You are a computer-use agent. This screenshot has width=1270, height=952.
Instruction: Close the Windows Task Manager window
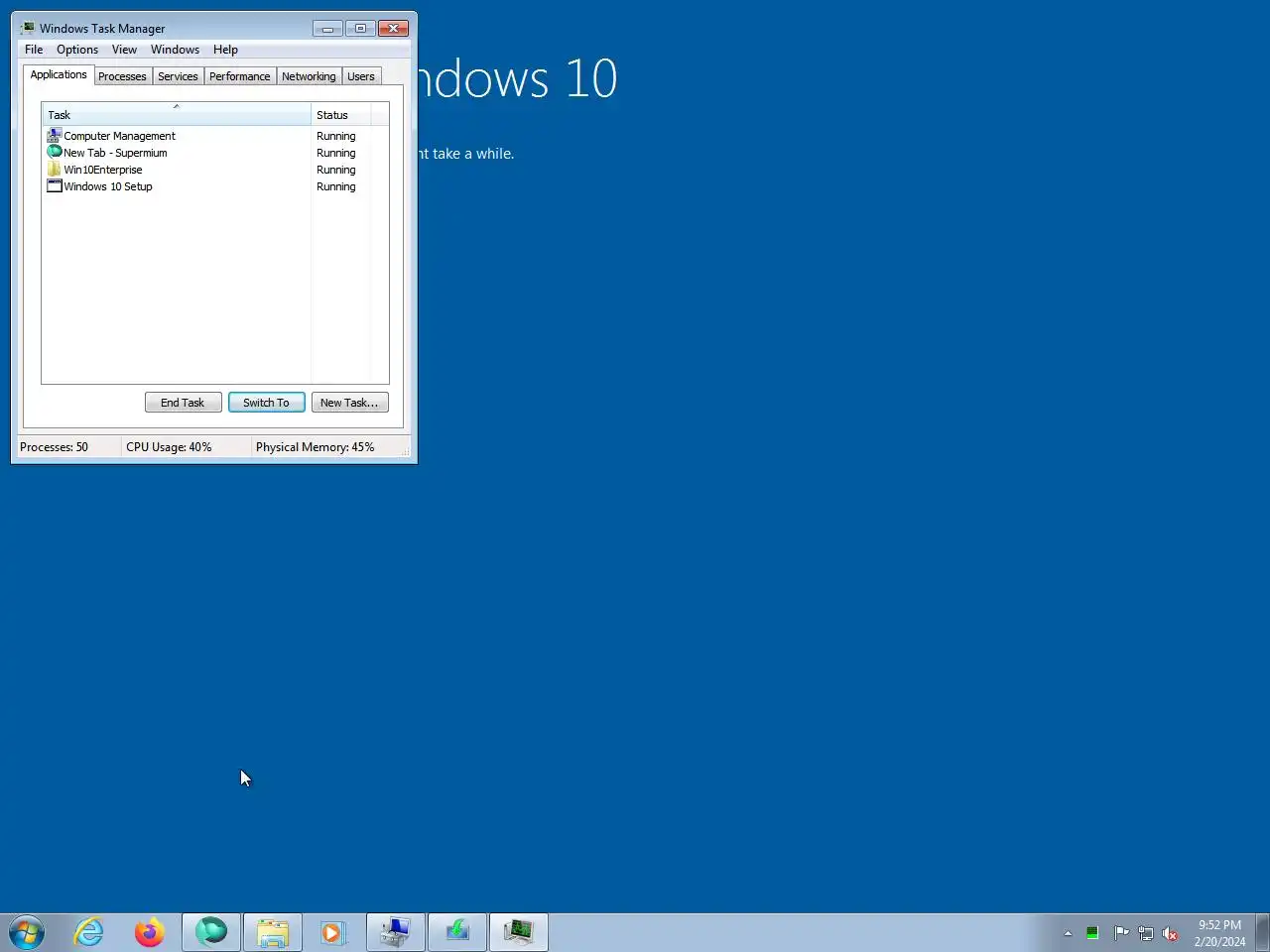pos(393,28)
